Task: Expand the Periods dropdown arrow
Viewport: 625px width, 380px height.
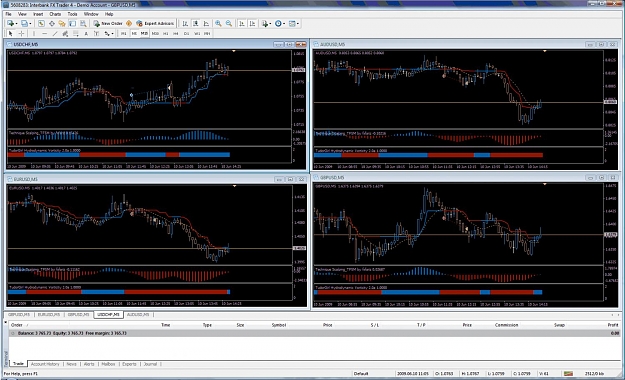Action: click(x=284, y=24)
